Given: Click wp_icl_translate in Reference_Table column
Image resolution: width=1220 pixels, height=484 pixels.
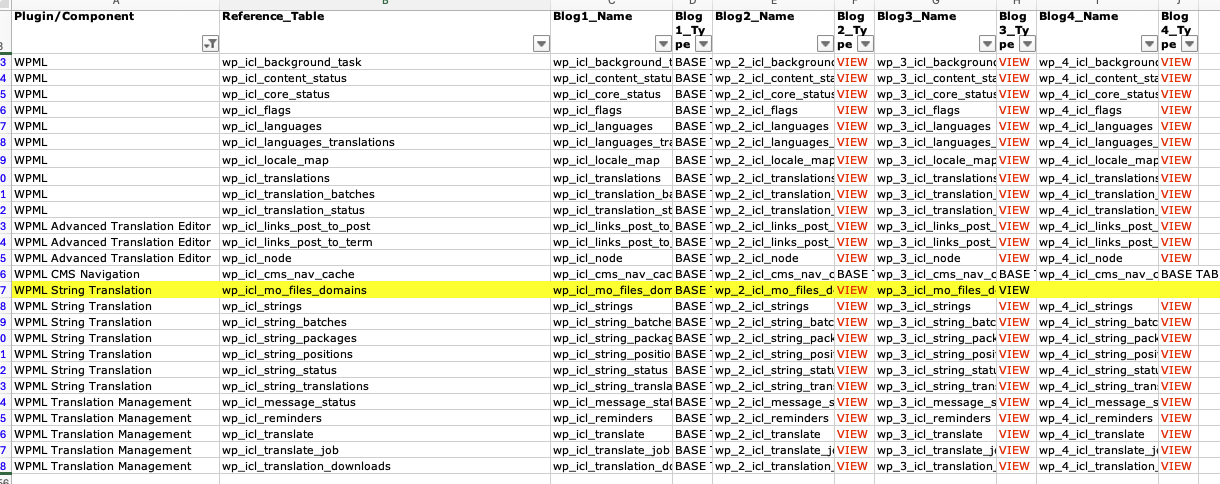Looking at the screenshot, I should click(267, 434).
